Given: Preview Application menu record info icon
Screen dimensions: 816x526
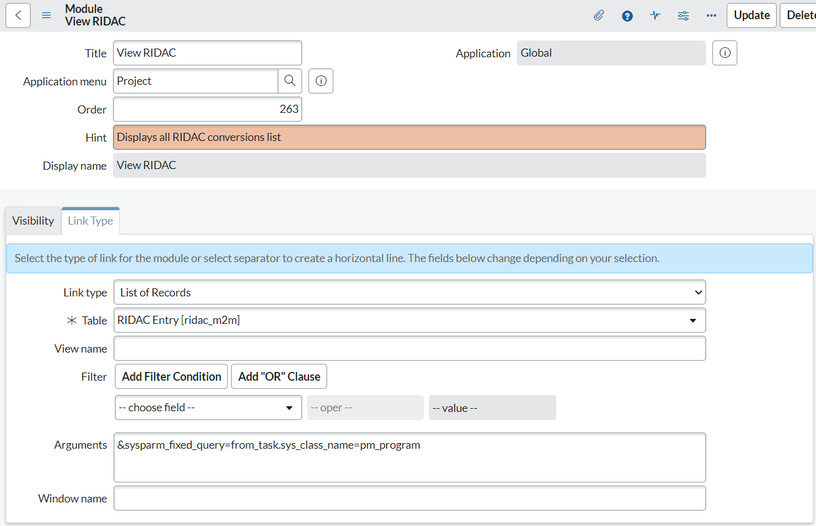Looking at the screenshot, I should tap(321, 81).
